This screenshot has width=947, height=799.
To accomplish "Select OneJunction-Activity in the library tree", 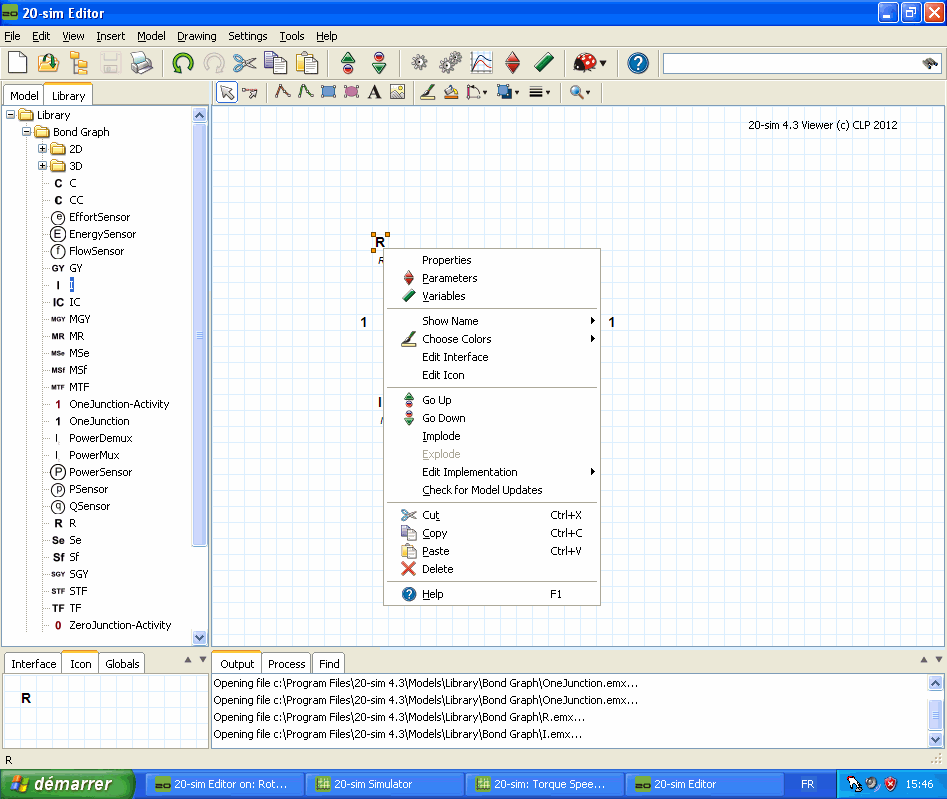I will point(119,404).
